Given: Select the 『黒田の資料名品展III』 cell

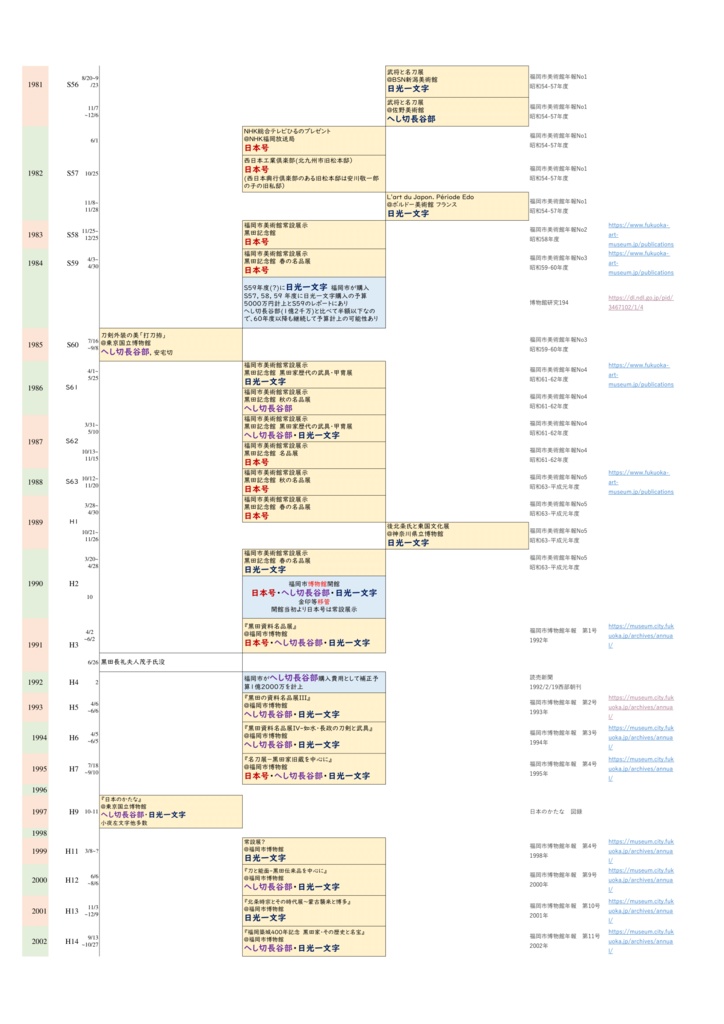Looking at the screenshot, I should click(313, 707).
